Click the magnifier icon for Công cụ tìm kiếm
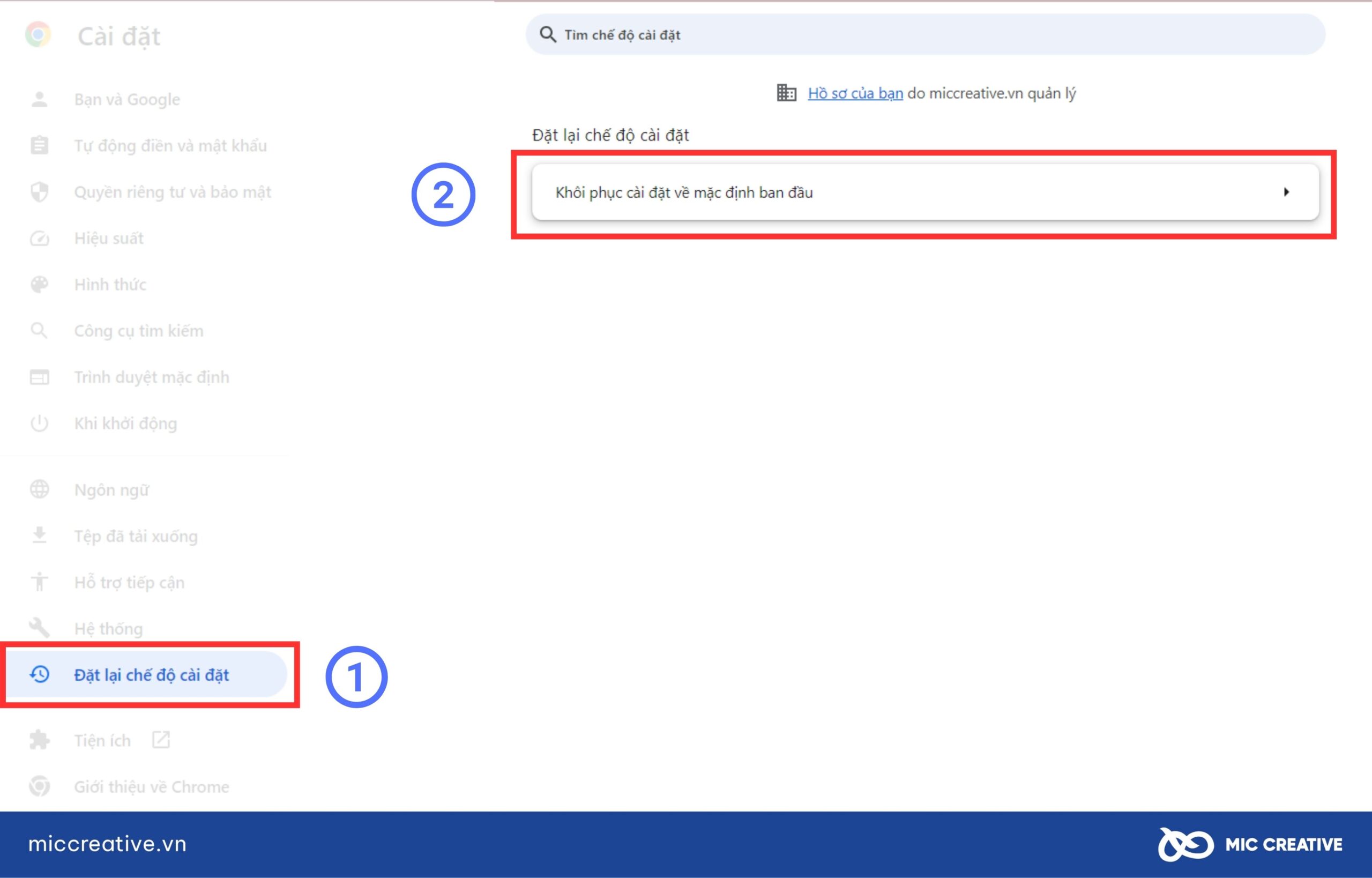 pos(39,331)
